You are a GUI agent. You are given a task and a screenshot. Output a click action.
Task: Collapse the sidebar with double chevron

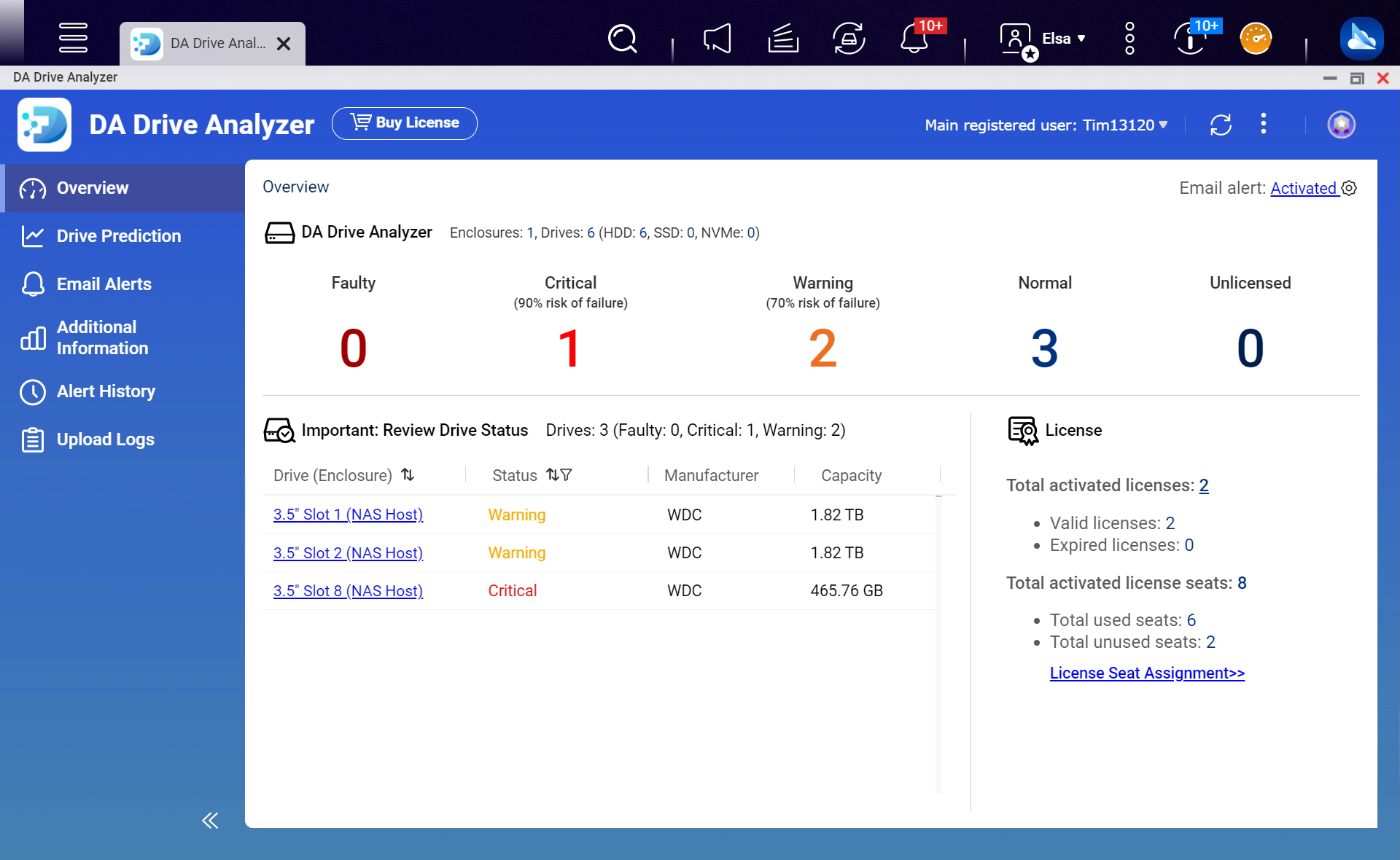(210, 821)
